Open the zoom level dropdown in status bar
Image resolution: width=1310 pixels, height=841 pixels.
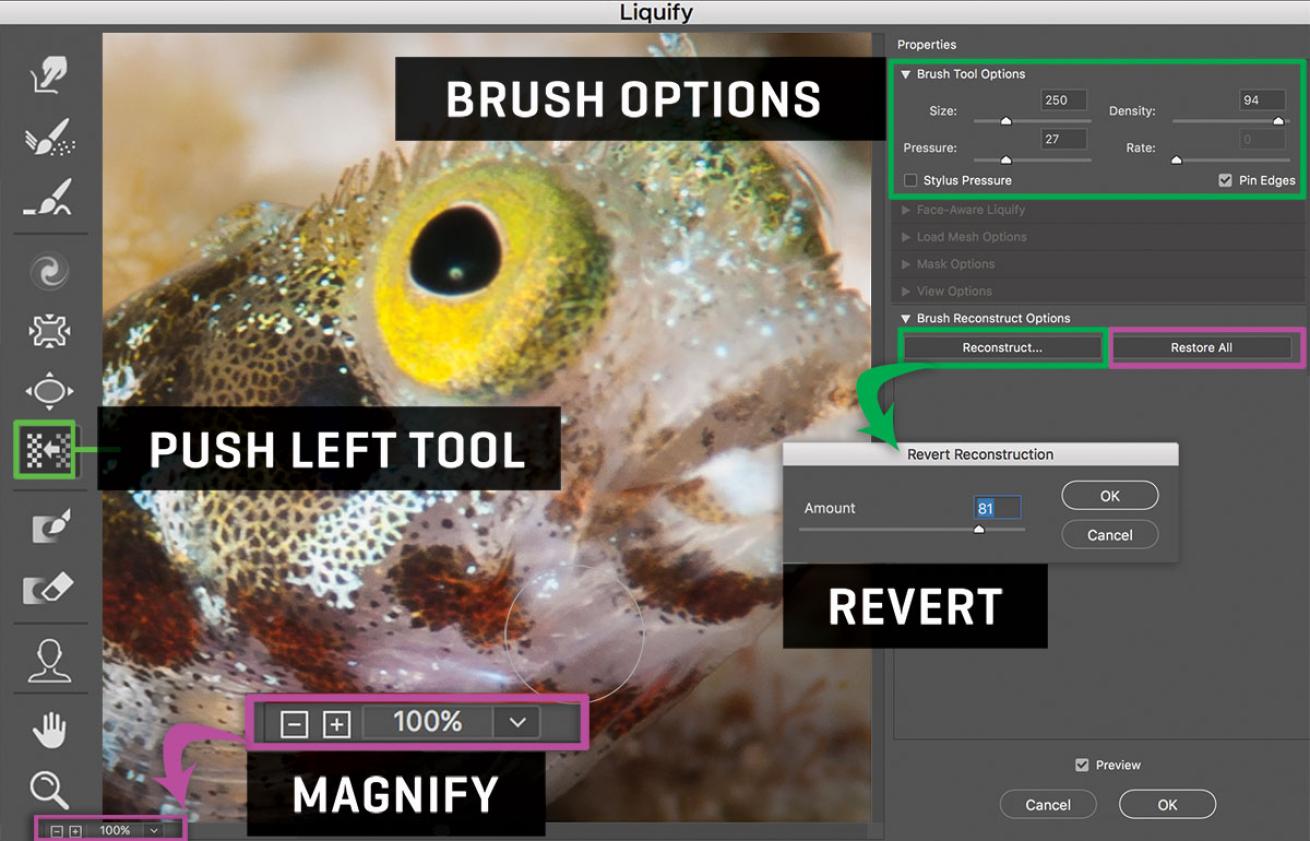[153, 830]
